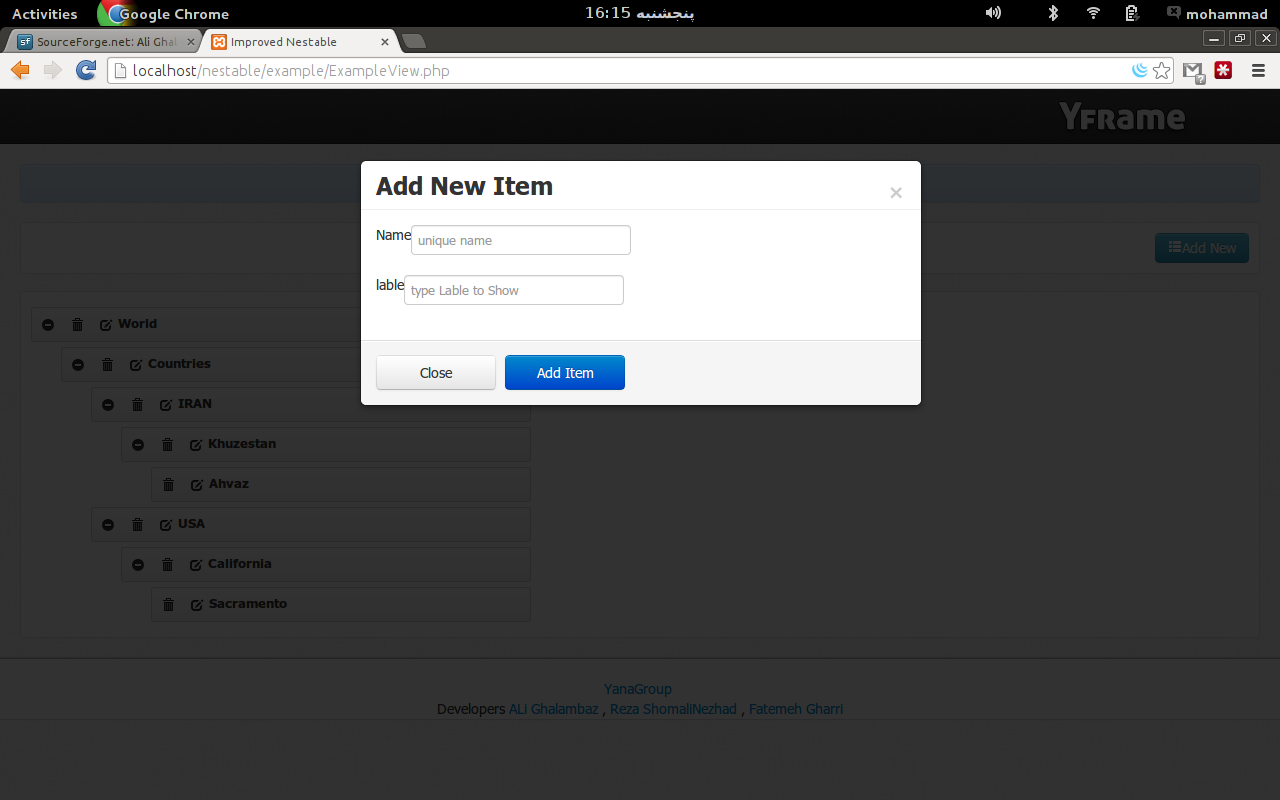Click the trash icon beside Ahvaz

tap(168, 484)
